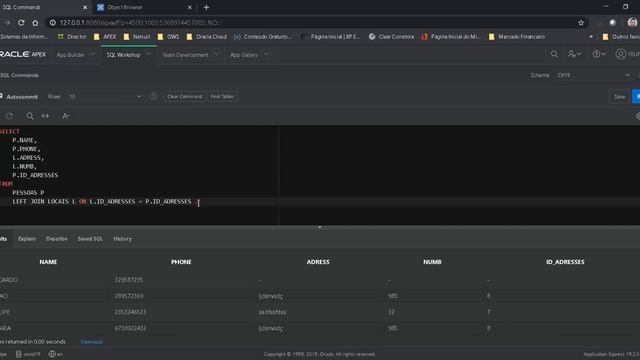640x360 pixels.
Task: Click into the SQL editor LEFT JOIN line
Action: tap(102, 202)
